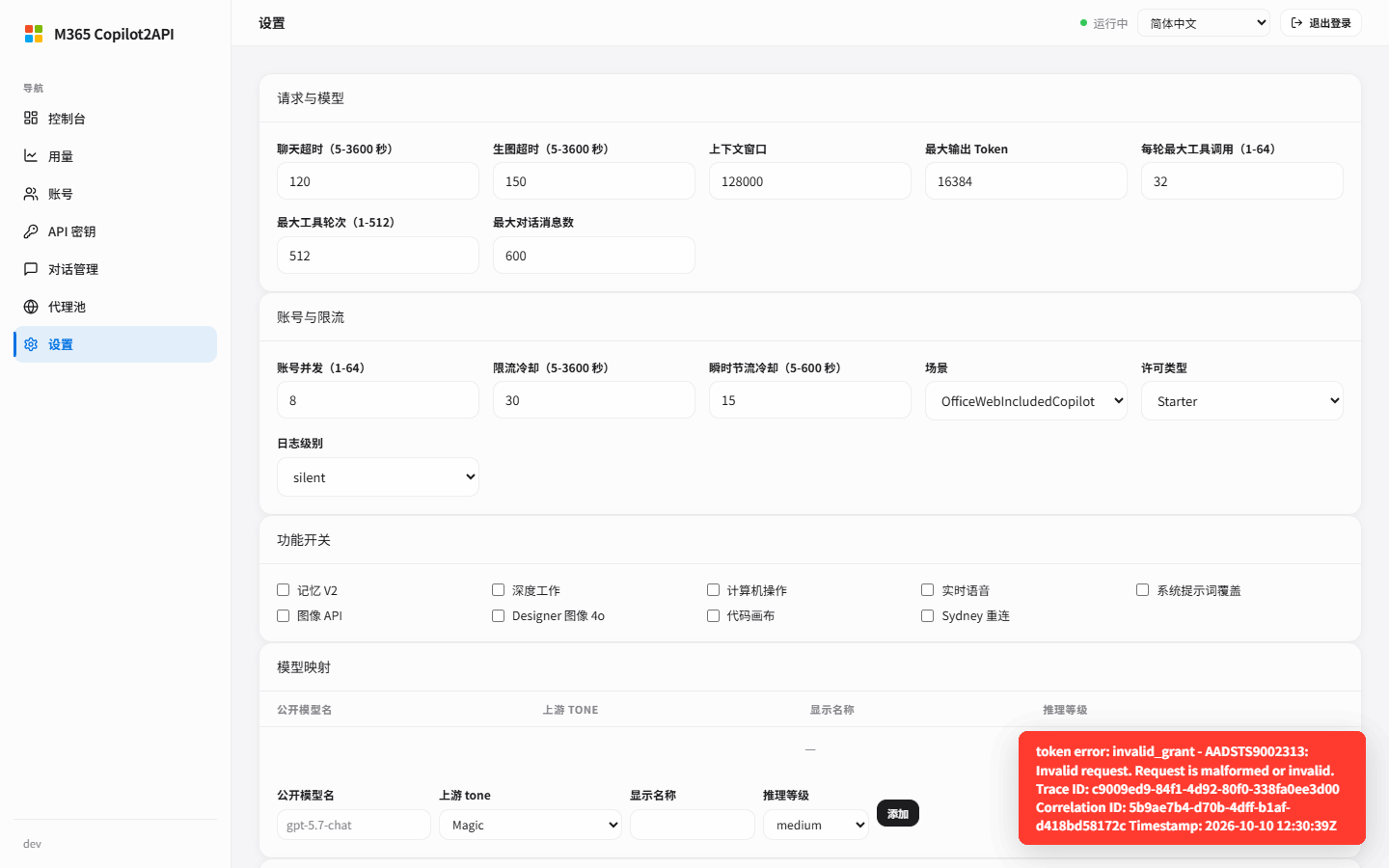The width and height of the screenshot is (1389, 868).
Task: Open the 上游 tone Magic dropdown
Action: click(x=531, y=825)
